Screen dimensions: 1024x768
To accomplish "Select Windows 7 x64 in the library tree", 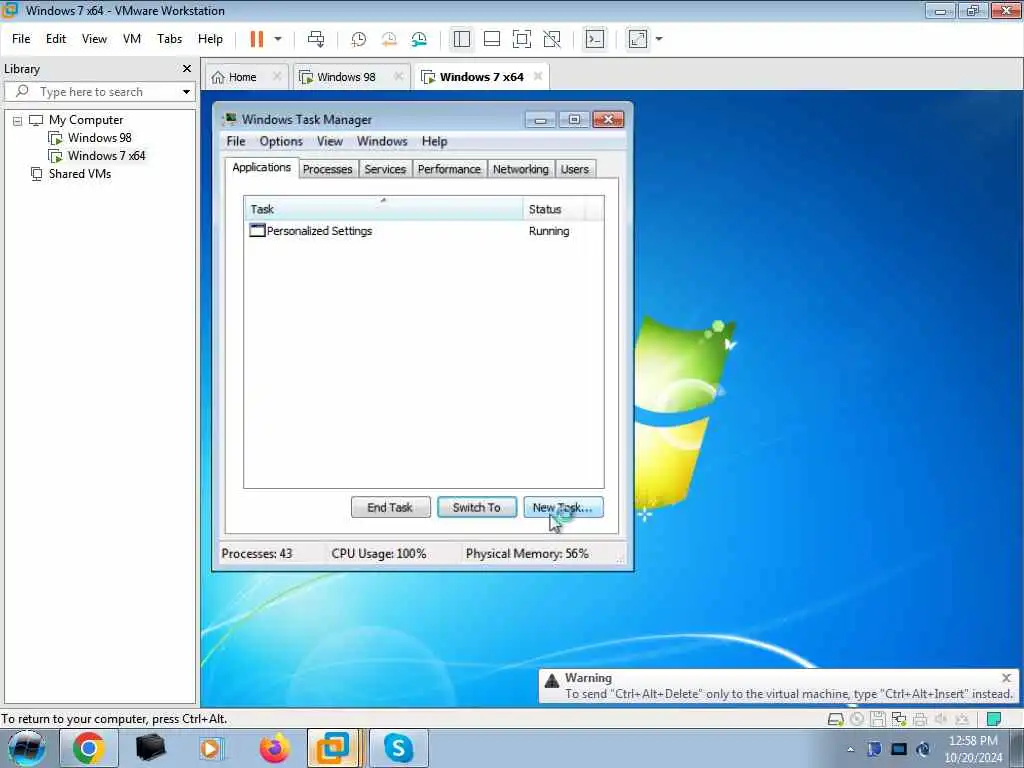I will tap(106, 156).
